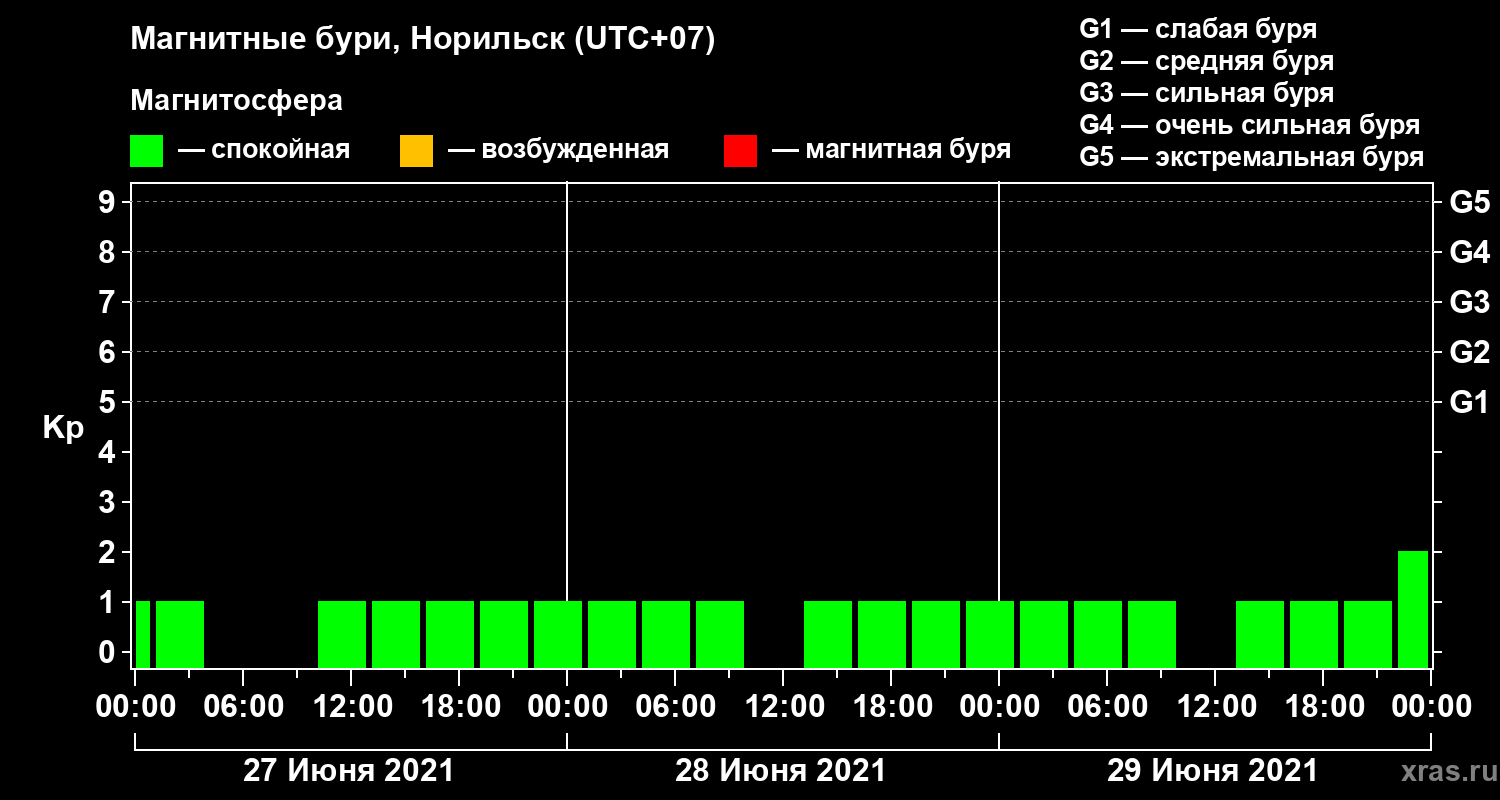Click the Kp 1 bar at 06:00 on 28 June

point(666,634)
